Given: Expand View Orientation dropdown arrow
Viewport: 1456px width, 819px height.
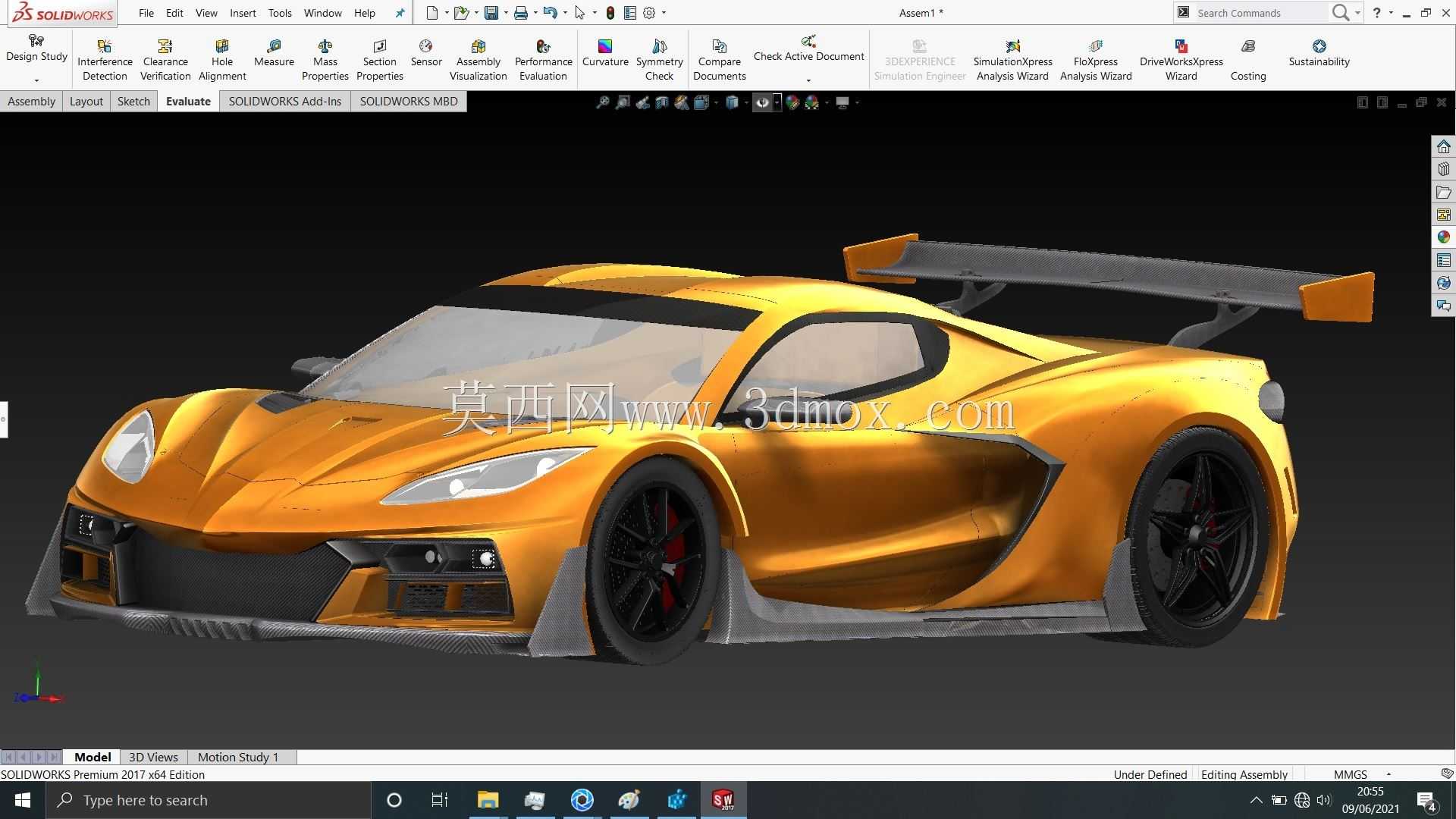Looking at the screenshot, I should (x=716, y=103).
